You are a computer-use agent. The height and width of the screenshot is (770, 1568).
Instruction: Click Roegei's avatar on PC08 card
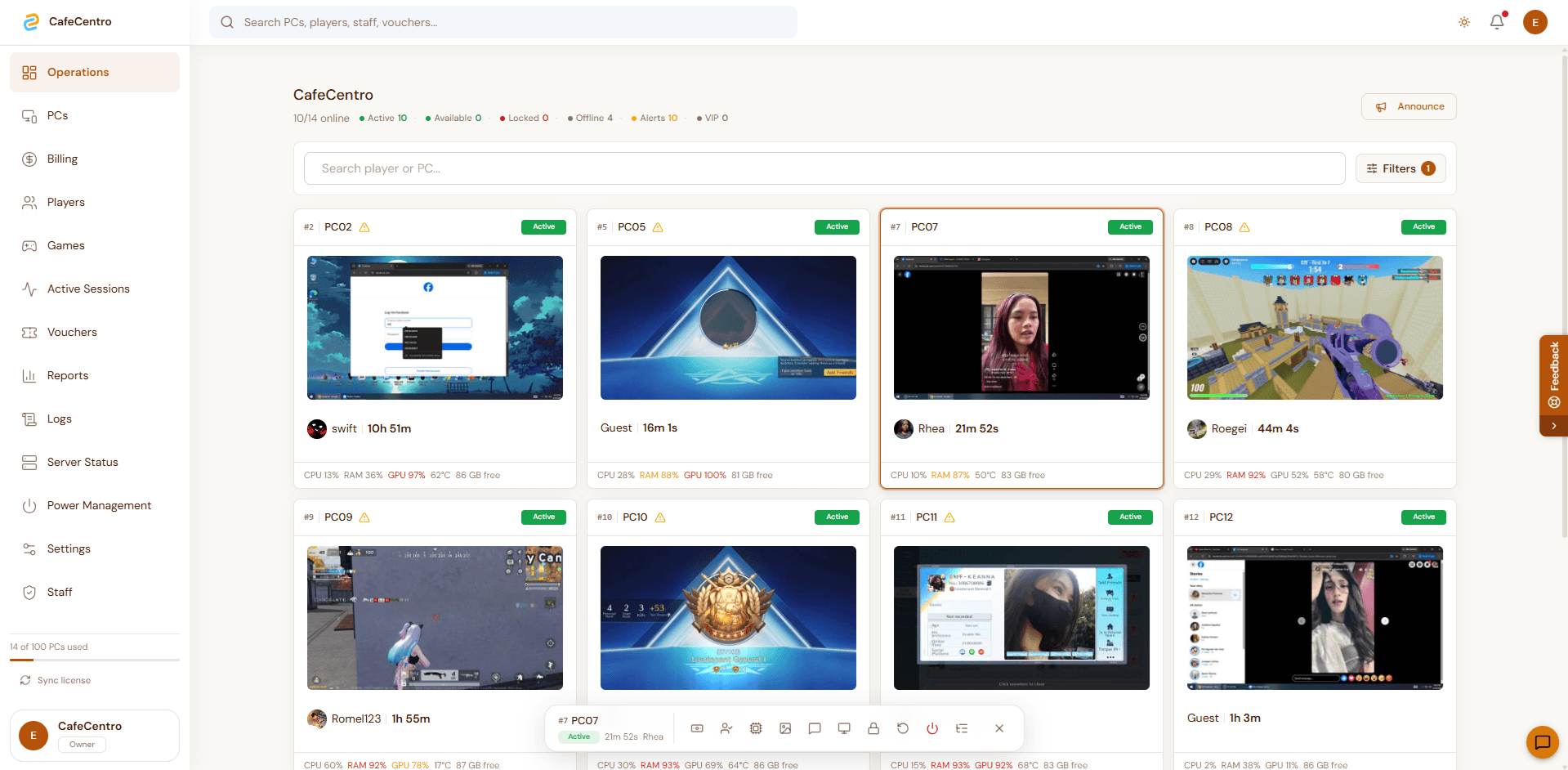point(1197,429)
